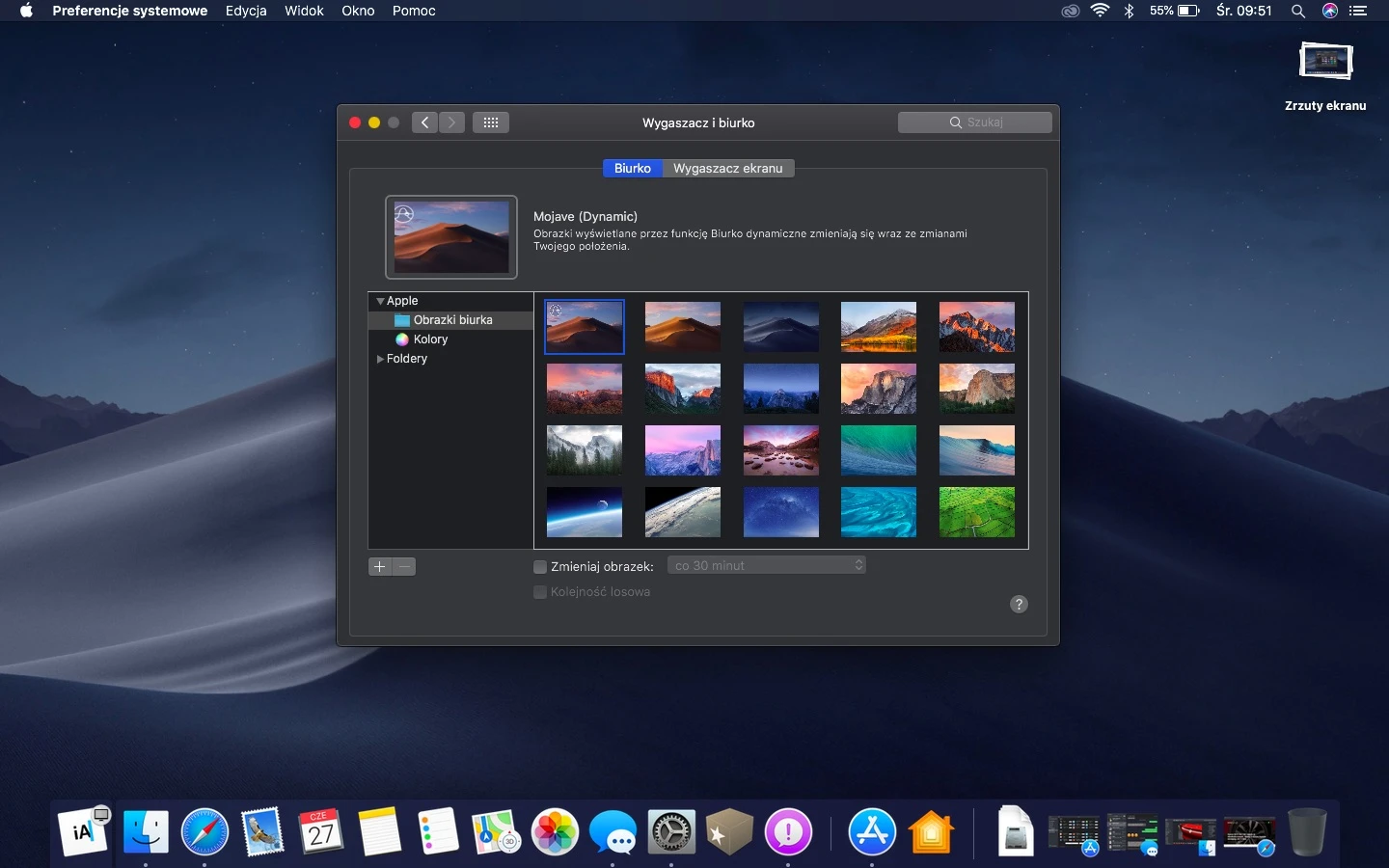
Task: Switch to the Wygaszacz ekranu tab
Action: (x=728, y=168)
